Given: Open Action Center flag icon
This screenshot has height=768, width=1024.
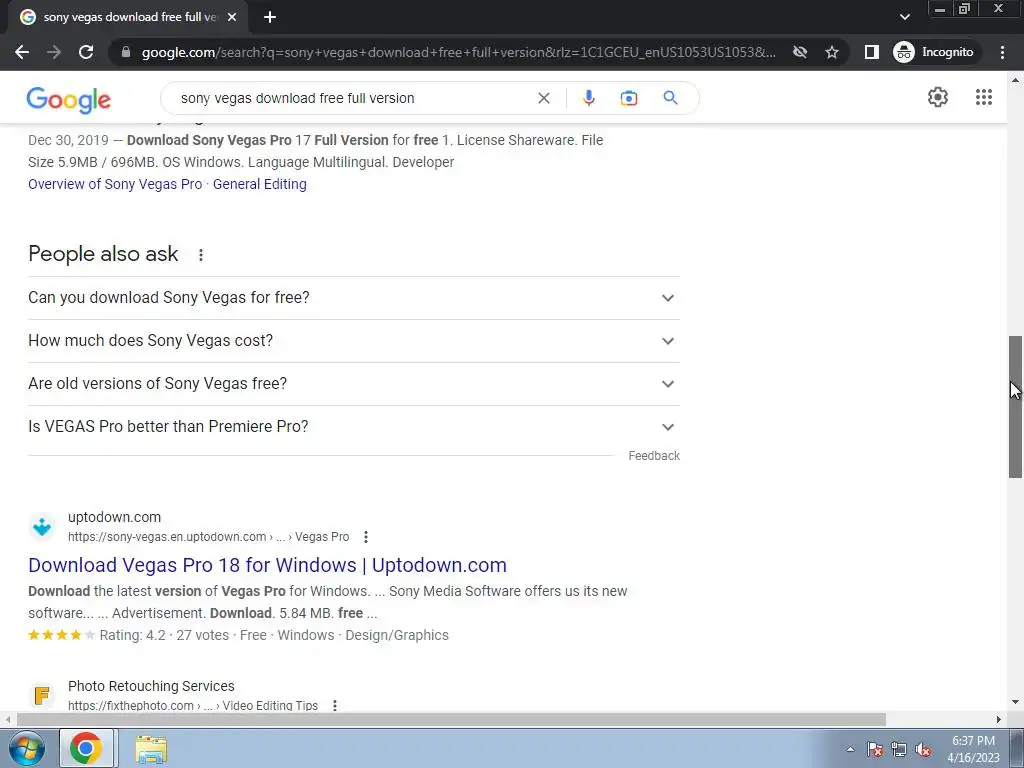Looking at the screenshot, I should click(x=875, y=750).
